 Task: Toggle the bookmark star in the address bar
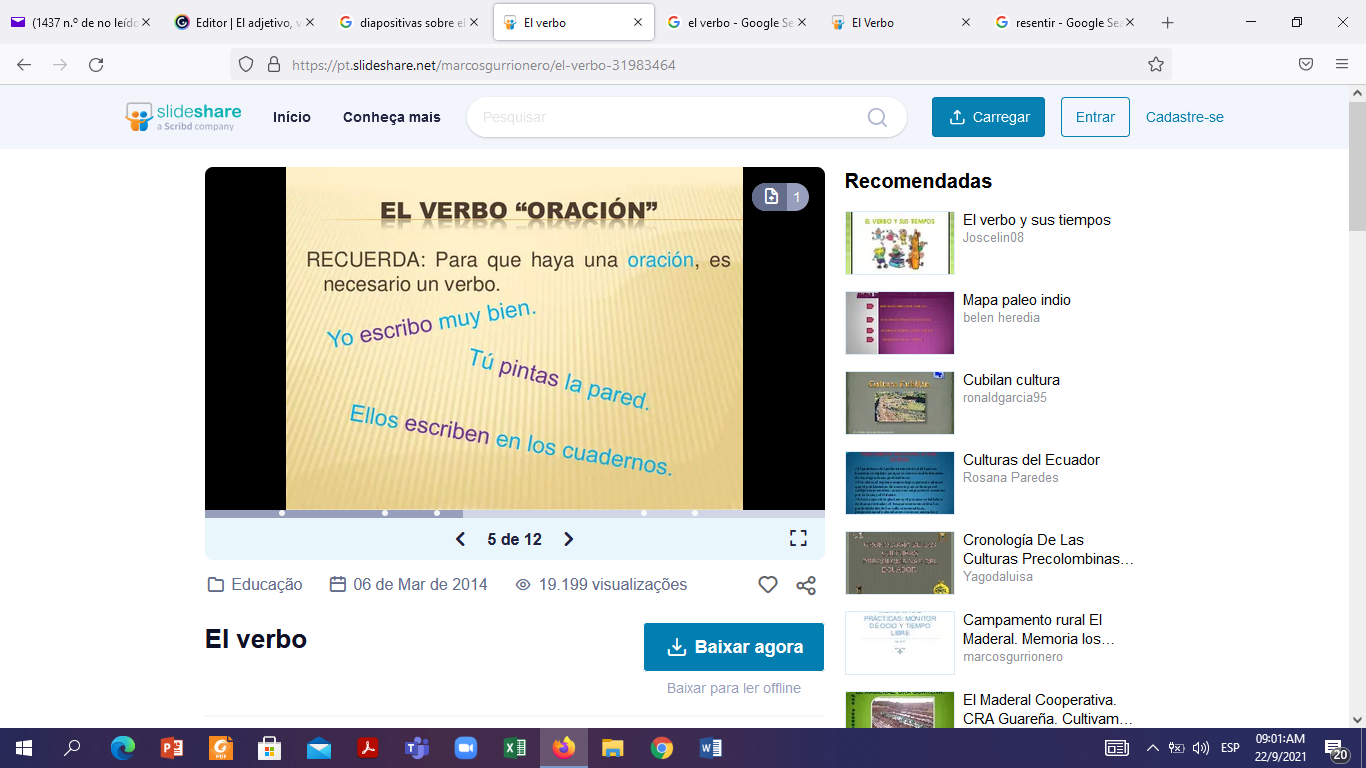1155,62
